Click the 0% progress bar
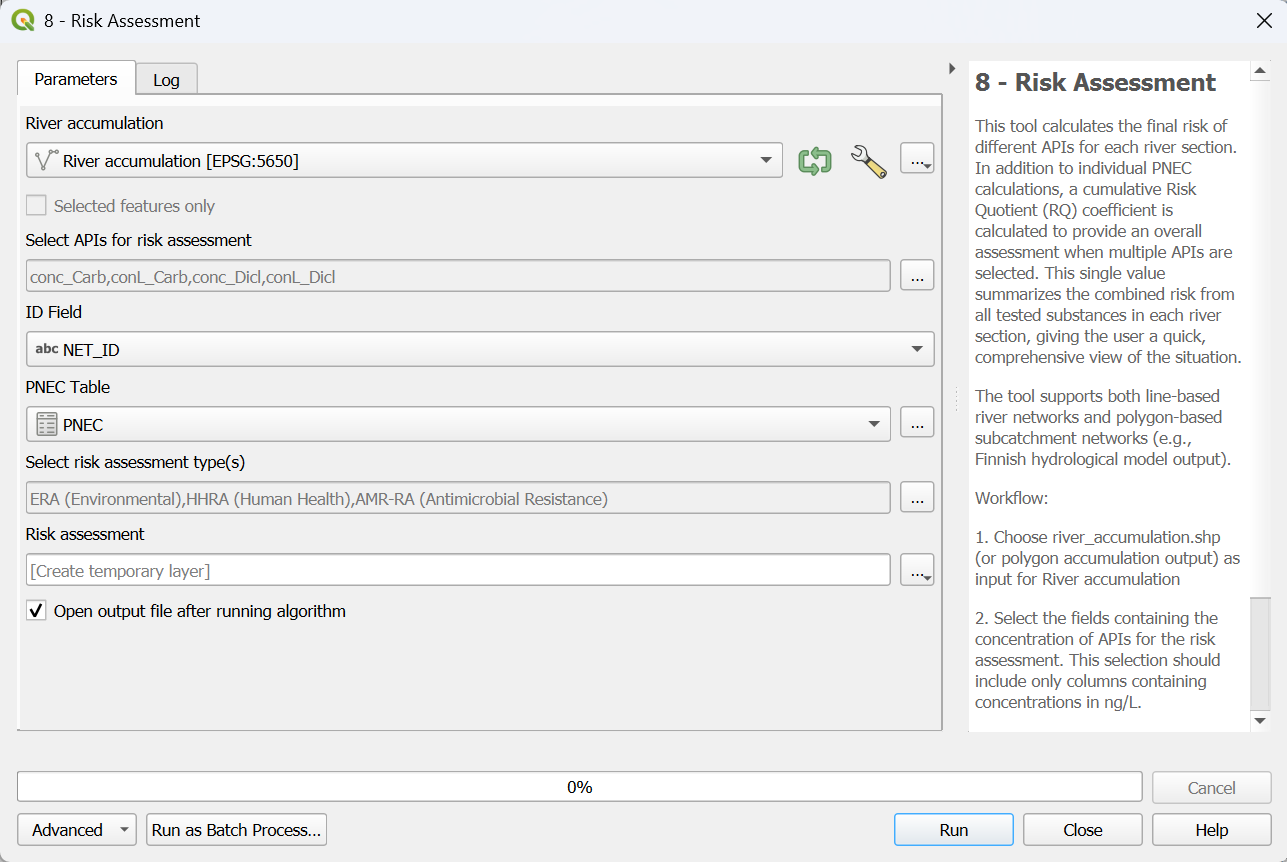This screenshot has height=862, width=1287. [x=580, y=787]
